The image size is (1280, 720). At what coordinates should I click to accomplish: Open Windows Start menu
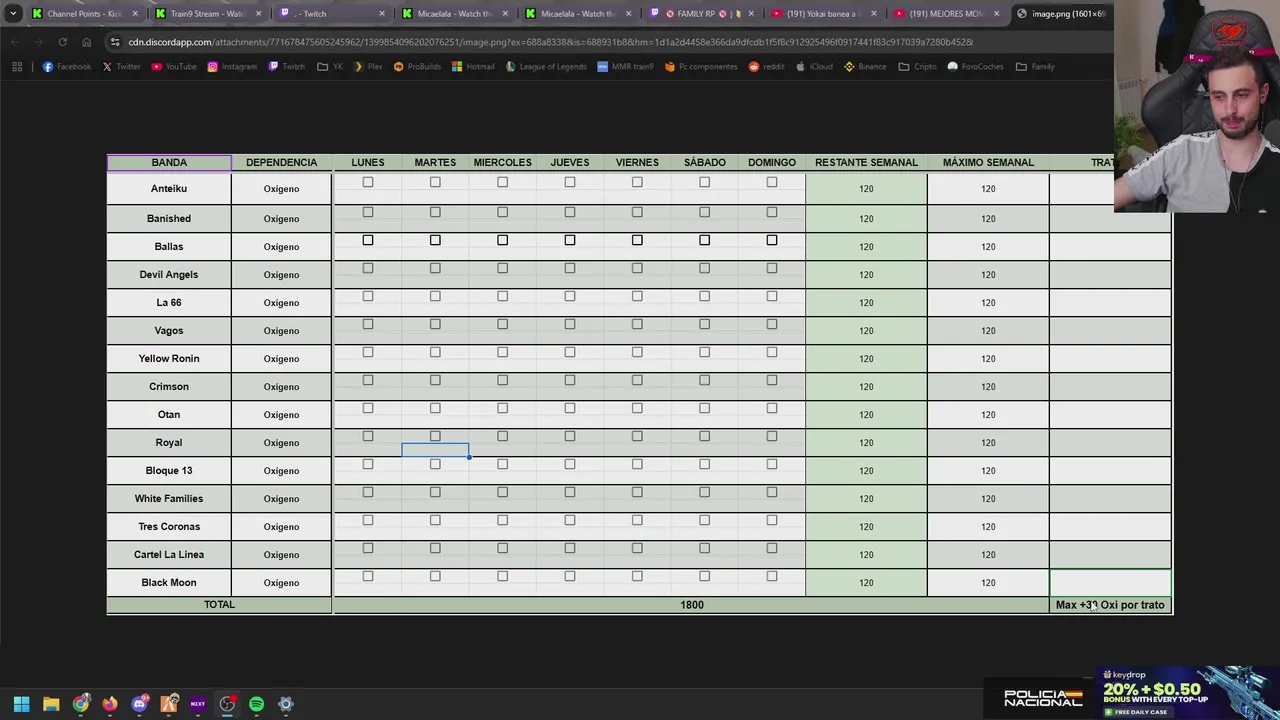[21, 704]
